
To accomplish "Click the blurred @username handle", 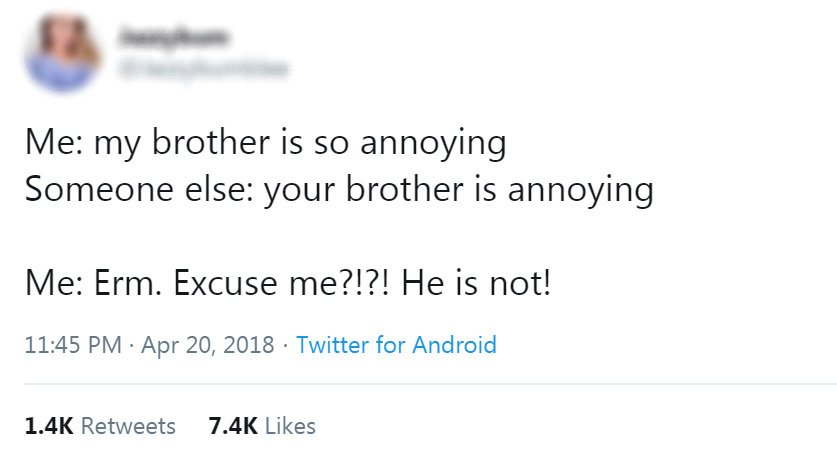I will tap(203, 68).
